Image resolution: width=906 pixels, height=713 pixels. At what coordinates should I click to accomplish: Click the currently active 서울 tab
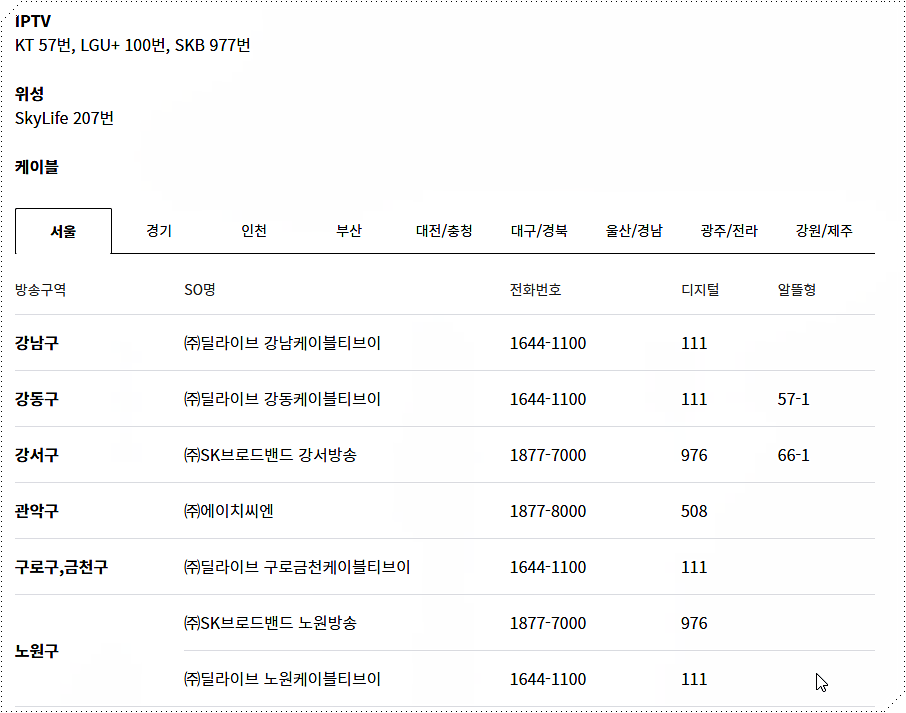coord(62,229)
